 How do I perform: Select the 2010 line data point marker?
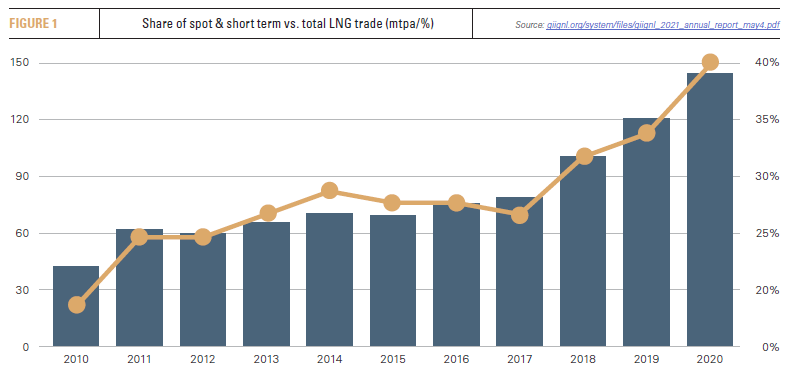tap(76, 304)
